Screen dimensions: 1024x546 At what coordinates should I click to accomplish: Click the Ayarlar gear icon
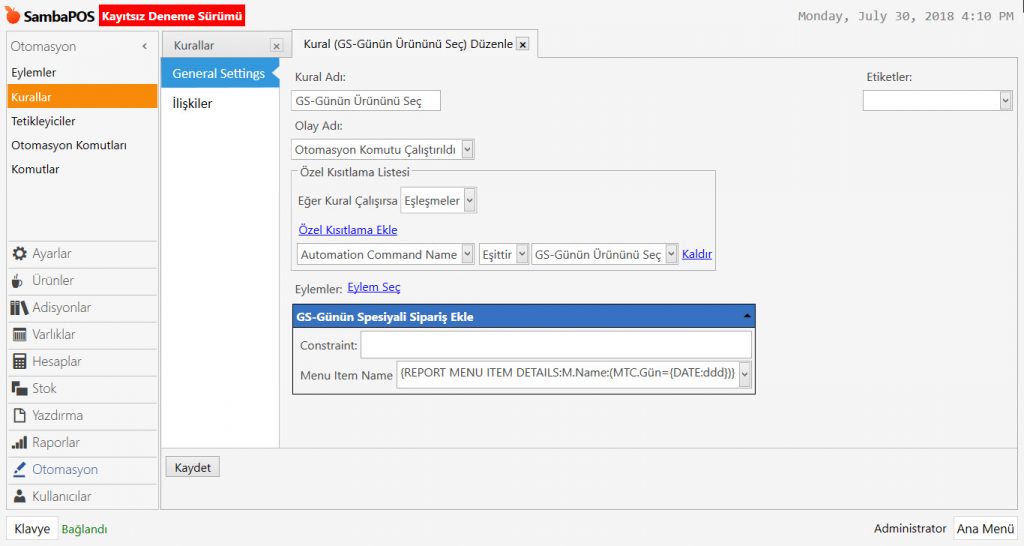coord(19,254)
